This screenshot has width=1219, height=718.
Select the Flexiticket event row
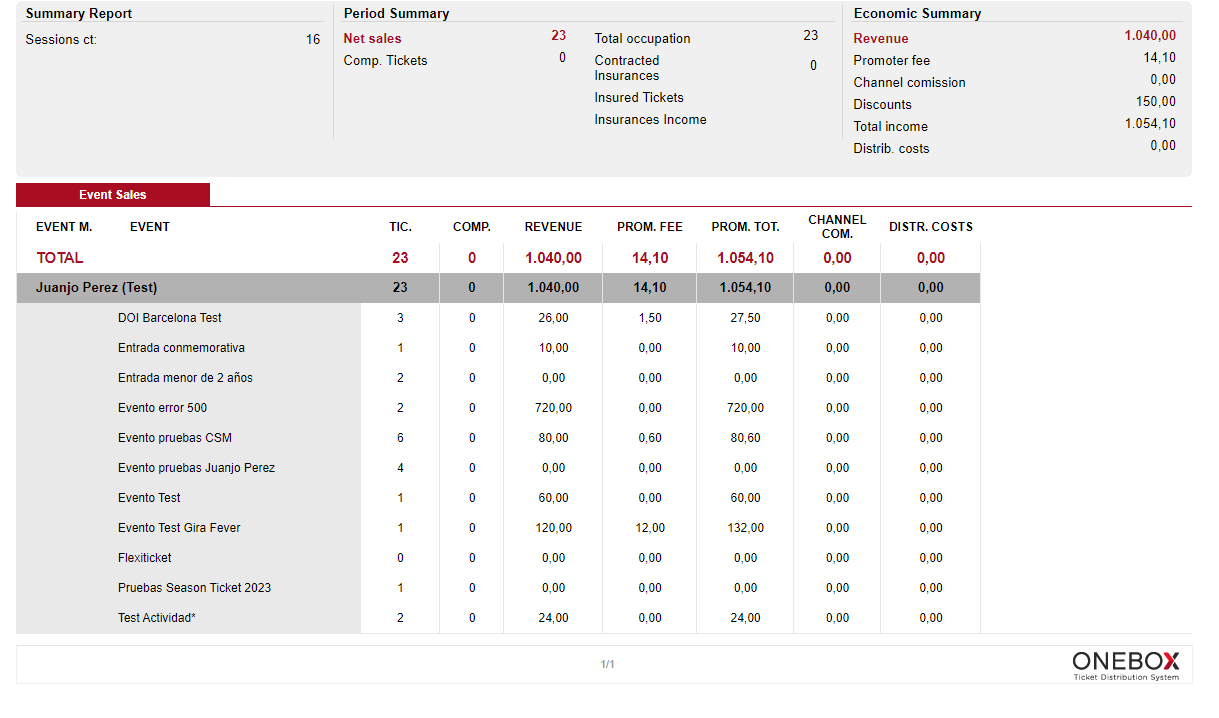(x=145, y=558)
